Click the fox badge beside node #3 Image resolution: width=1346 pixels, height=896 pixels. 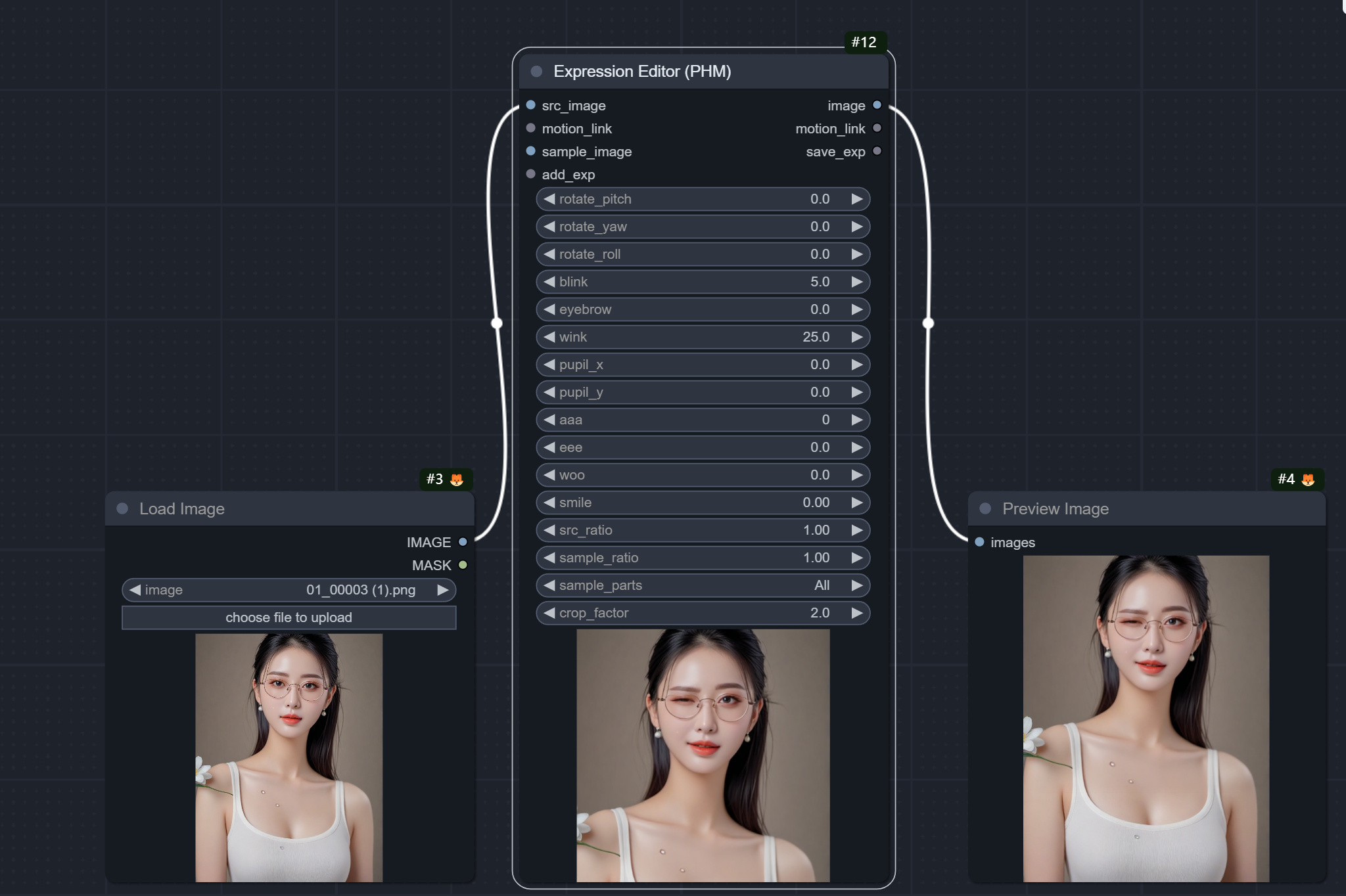pos(457,480)
